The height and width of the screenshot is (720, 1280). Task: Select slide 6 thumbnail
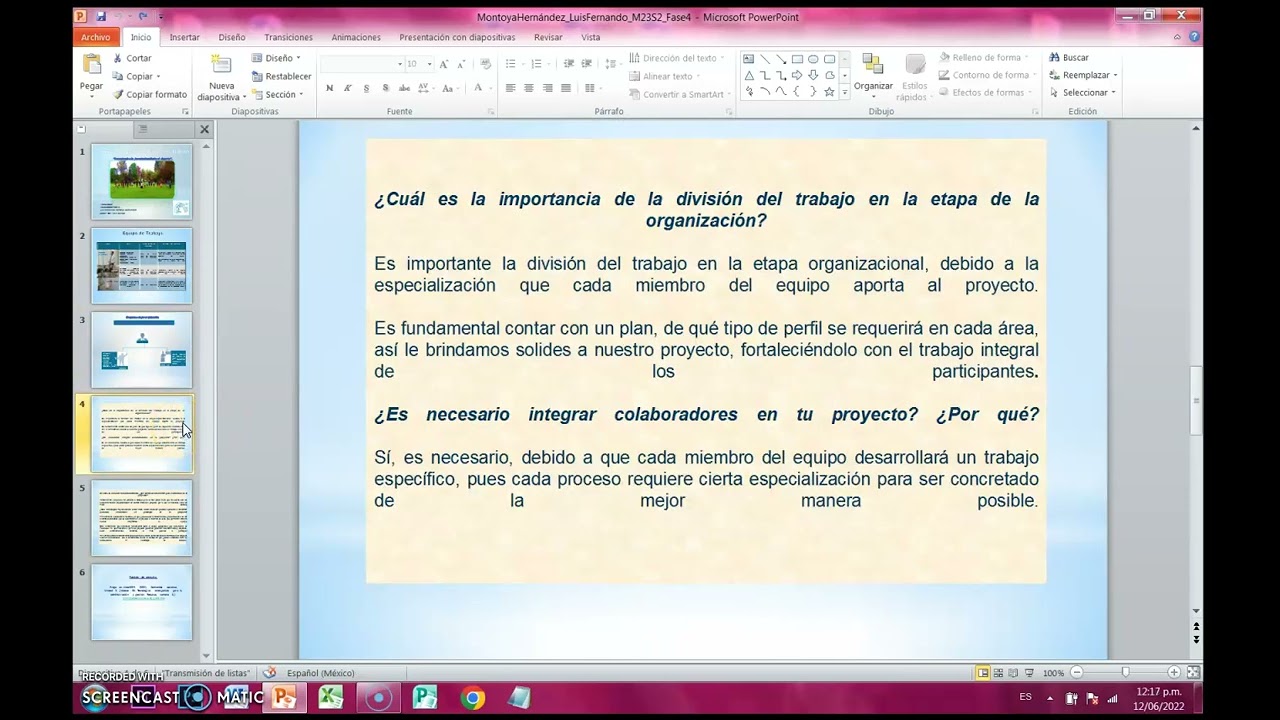click(x=142, y=602)
